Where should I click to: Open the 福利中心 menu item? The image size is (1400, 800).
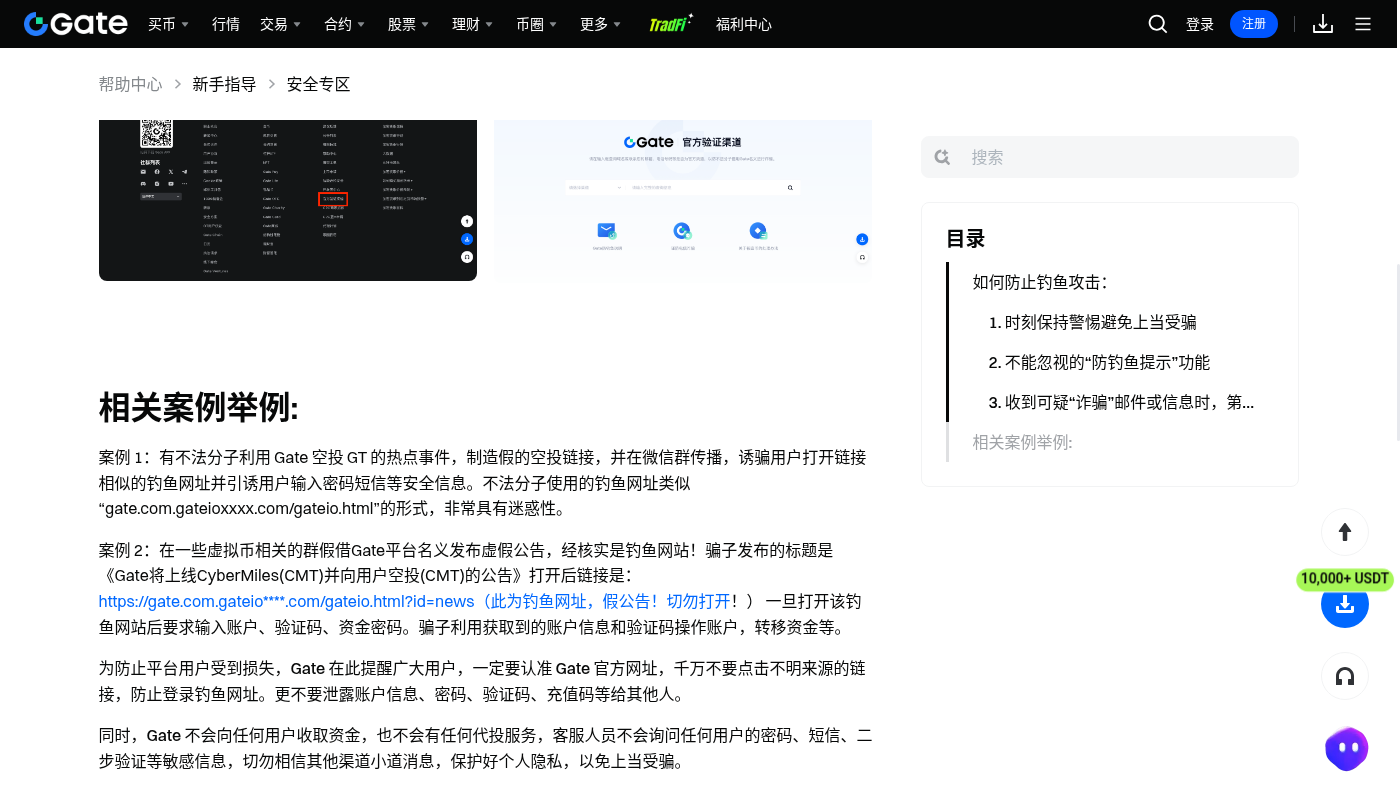[744, 24]
